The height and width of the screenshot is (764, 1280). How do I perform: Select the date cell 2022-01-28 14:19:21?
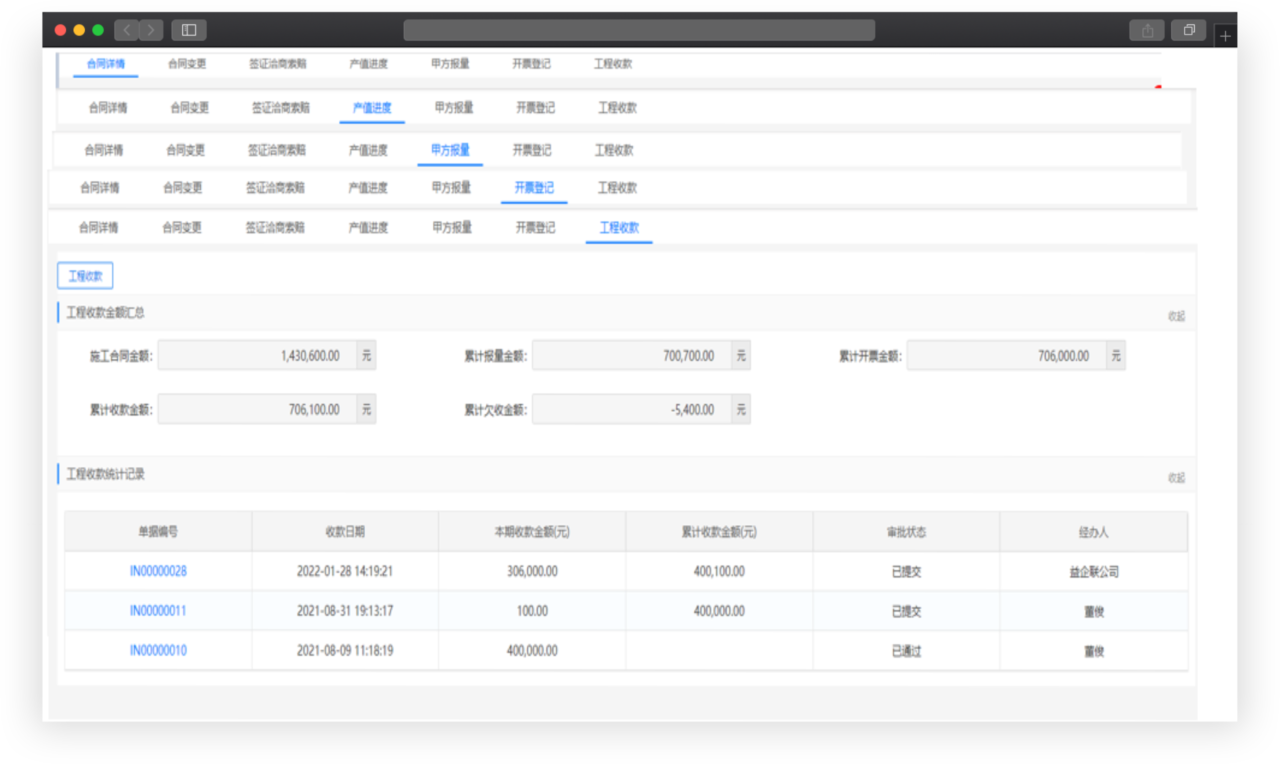tap(345, 572)
